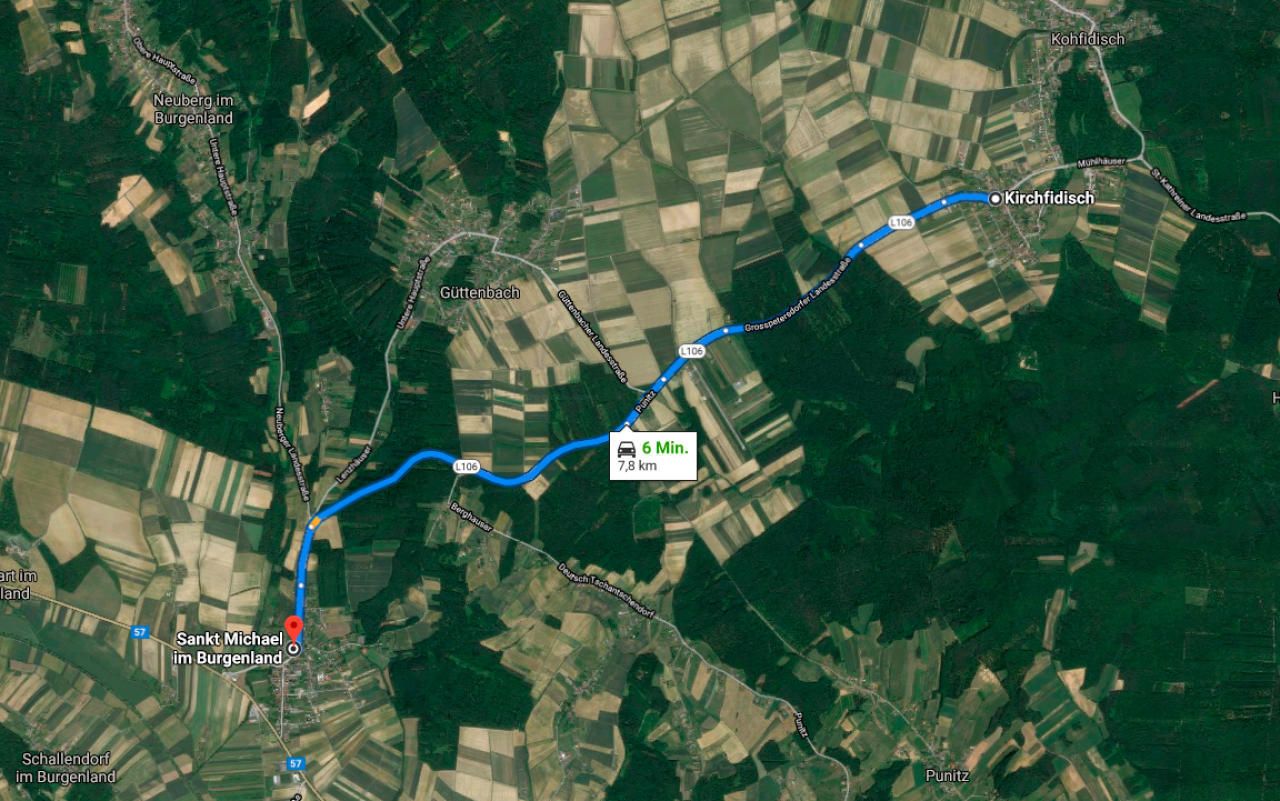1280x801 pixels.
Task: Click the Sankt Michael destination circle marker
Action: tap(293, 648)
